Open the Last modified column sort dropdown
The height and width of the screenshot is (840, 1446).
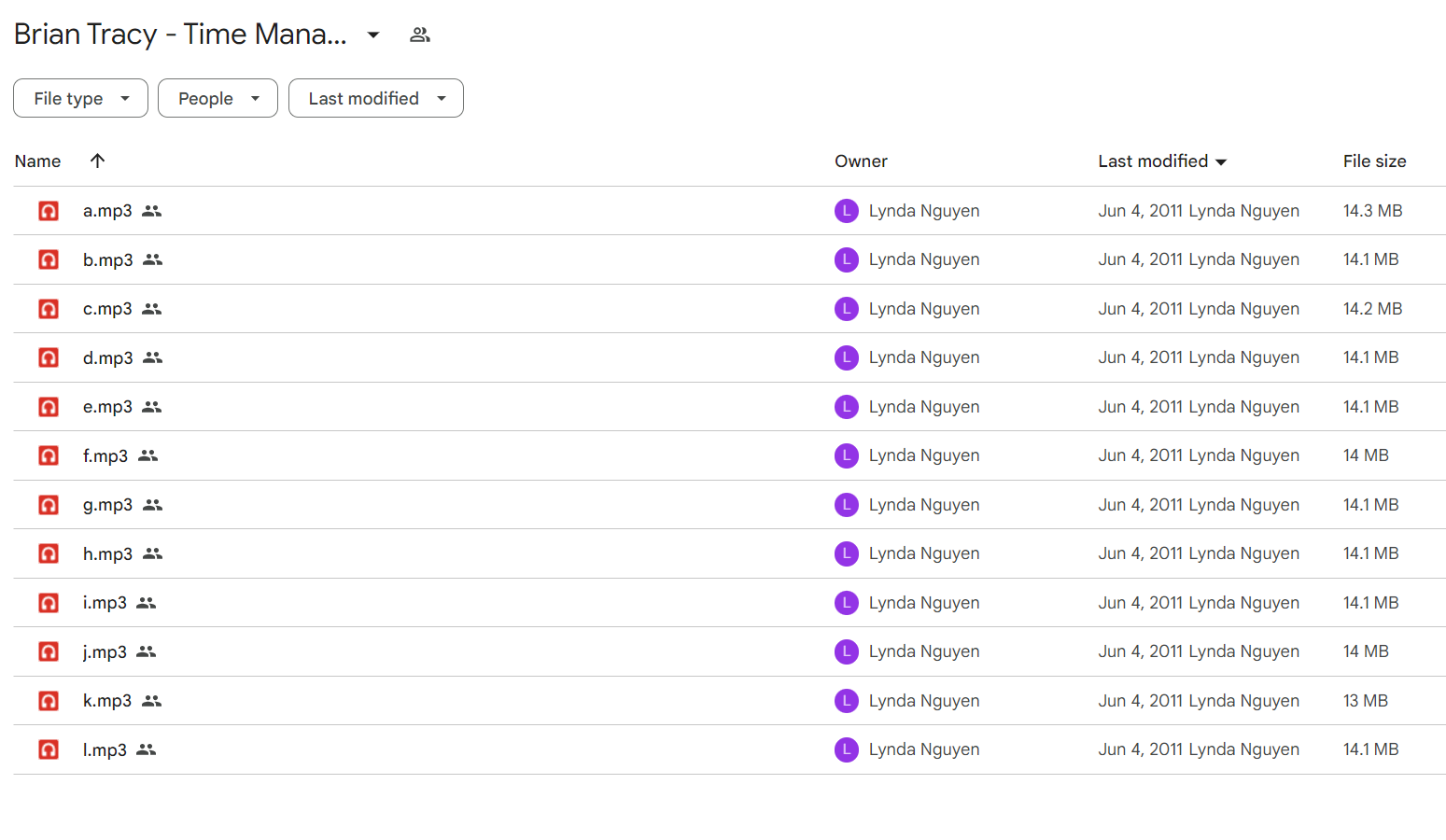(1221, 162)
